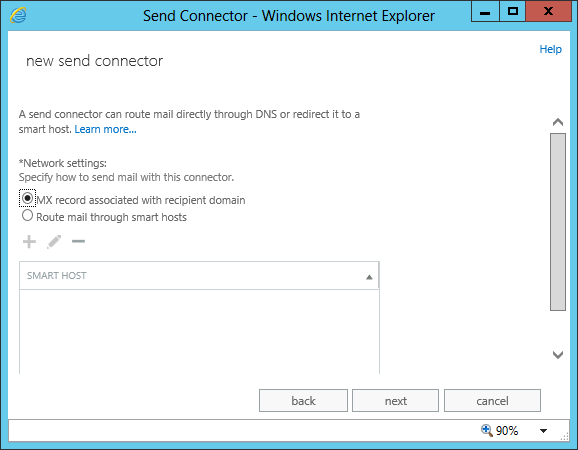Image resolution: width=578 pixels, height=450 pixels.
Task: Click the next button
Action: [396, 401]
